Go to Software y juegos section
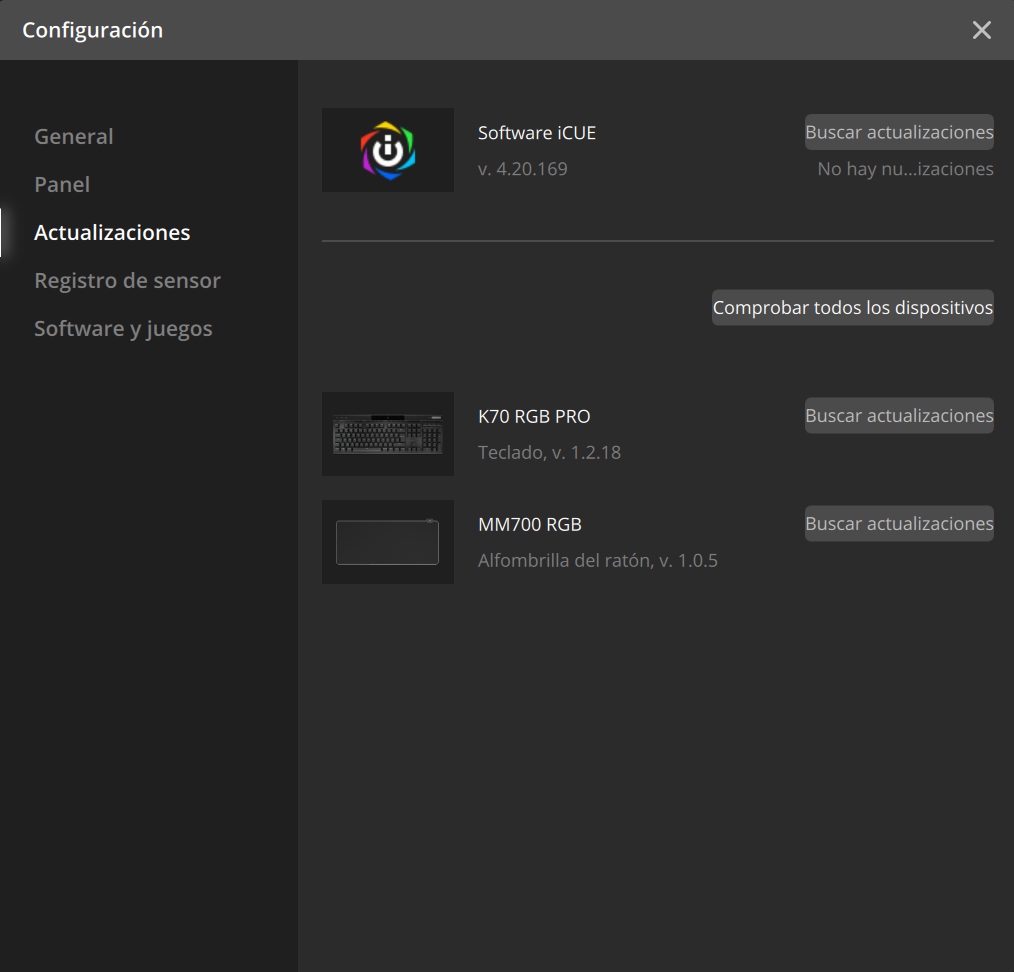The image size is (1014, 972). click(123, 329)
